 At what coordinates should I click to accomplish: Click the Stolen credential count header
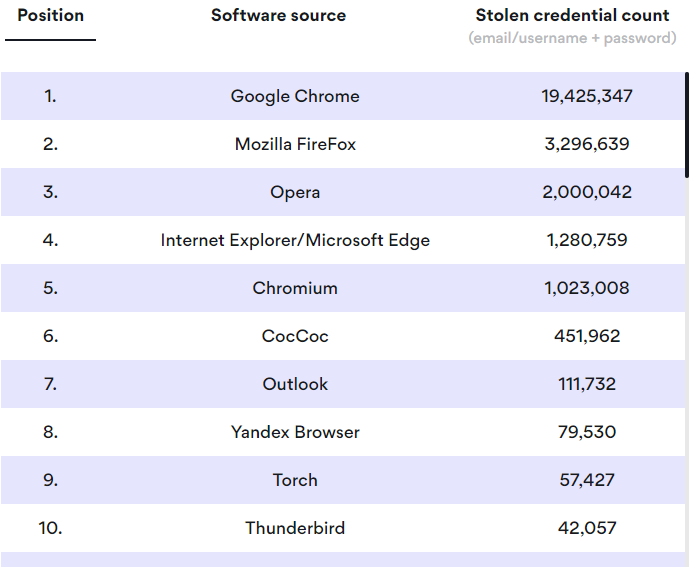coord(572,16)
